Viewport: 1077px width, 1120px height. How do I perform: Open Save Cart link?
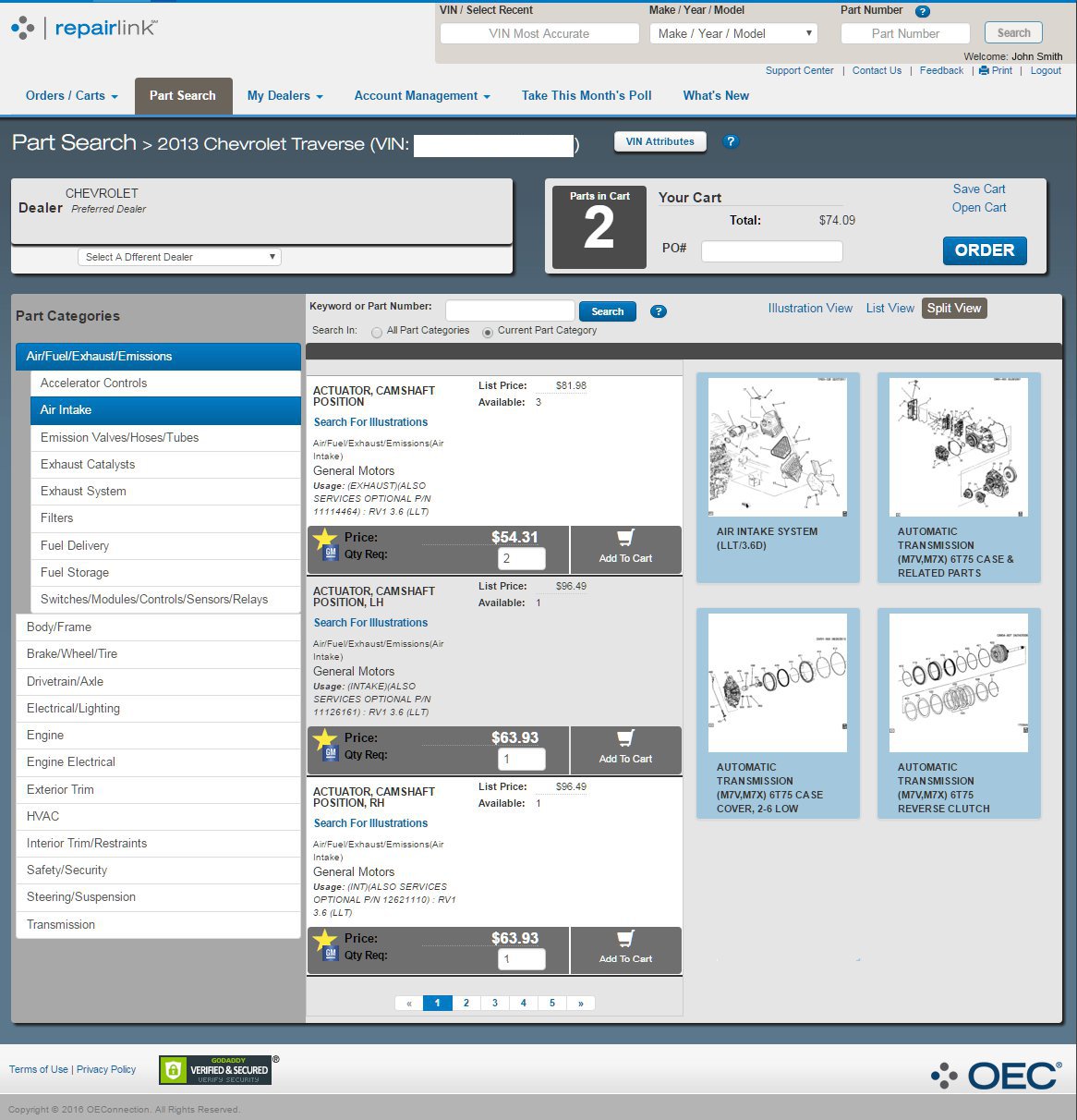[979, 189]
